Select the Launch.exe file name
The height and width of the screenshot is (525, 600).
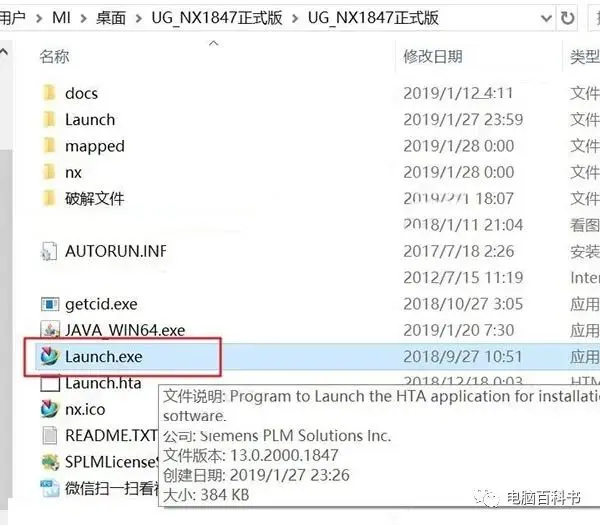pyautogui.click(x=104, y=357)
